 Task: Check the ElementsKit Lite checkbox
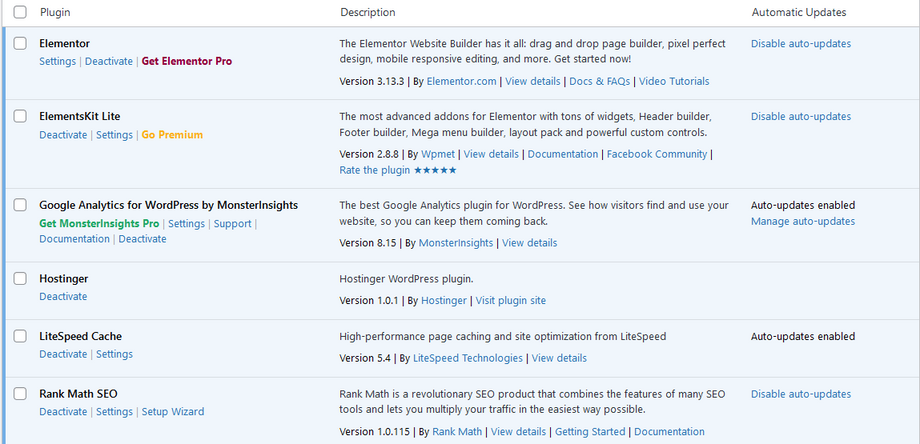point(20,116)
